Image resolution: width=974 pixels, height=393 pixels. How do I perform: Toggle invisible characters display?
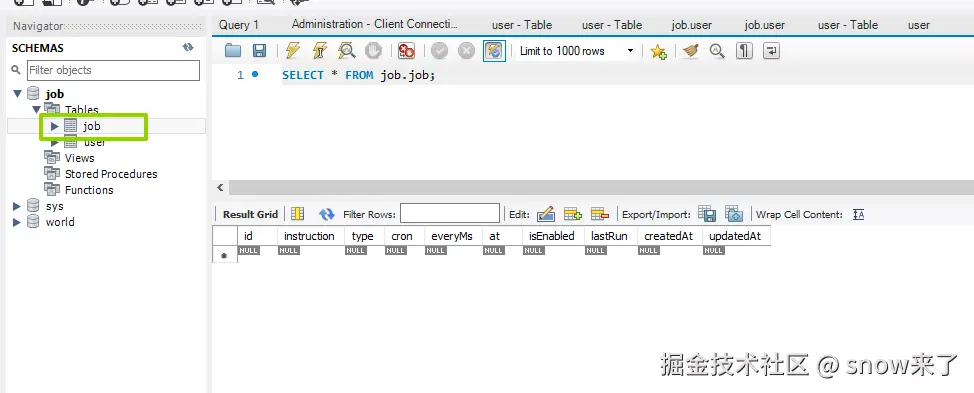pyautogui.click(x=744, y=51)
